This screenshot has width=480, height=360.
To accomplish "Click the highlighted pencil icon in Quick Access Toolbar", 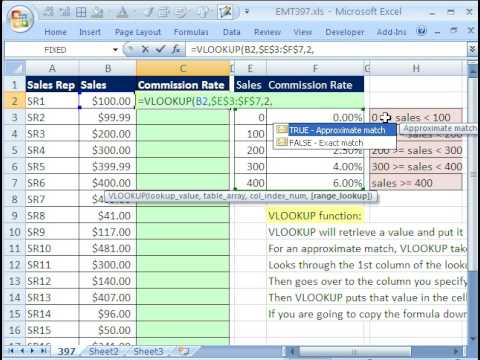I will coord(226,12).
